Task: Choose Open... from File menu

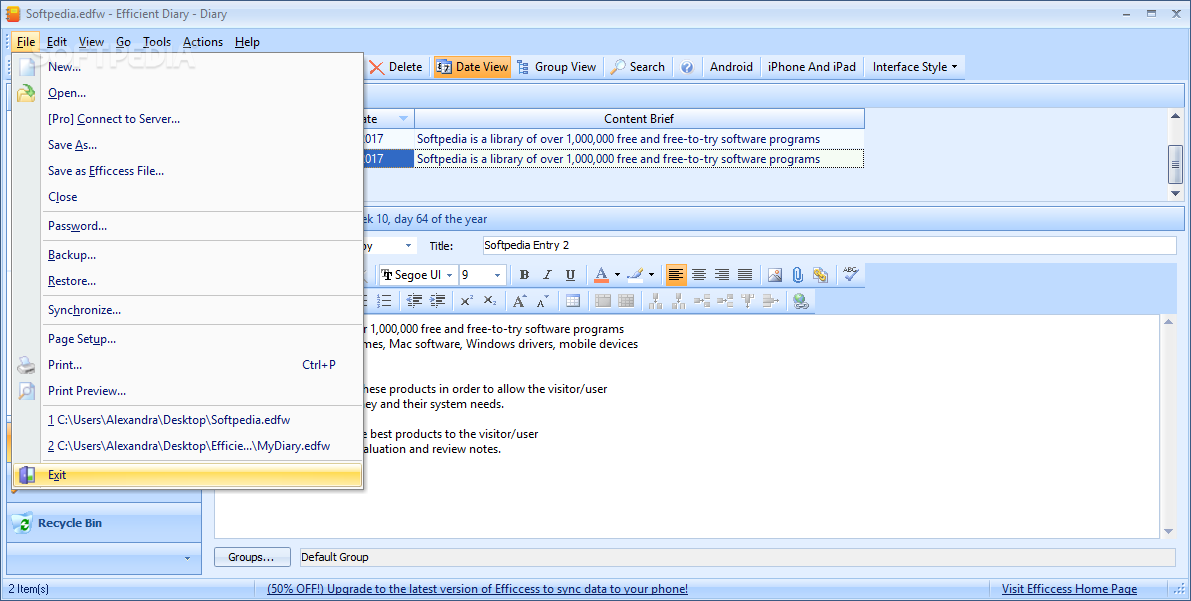Action: pos(187,93)
